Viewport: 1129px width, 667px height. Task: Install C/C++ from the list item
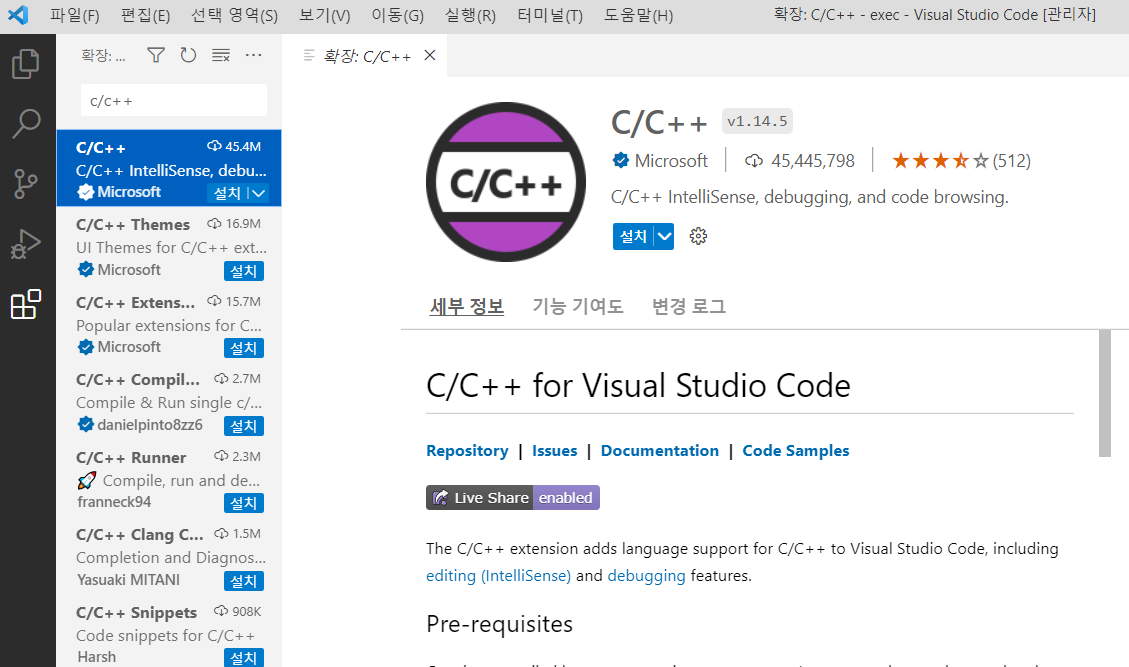click(227, 193)
